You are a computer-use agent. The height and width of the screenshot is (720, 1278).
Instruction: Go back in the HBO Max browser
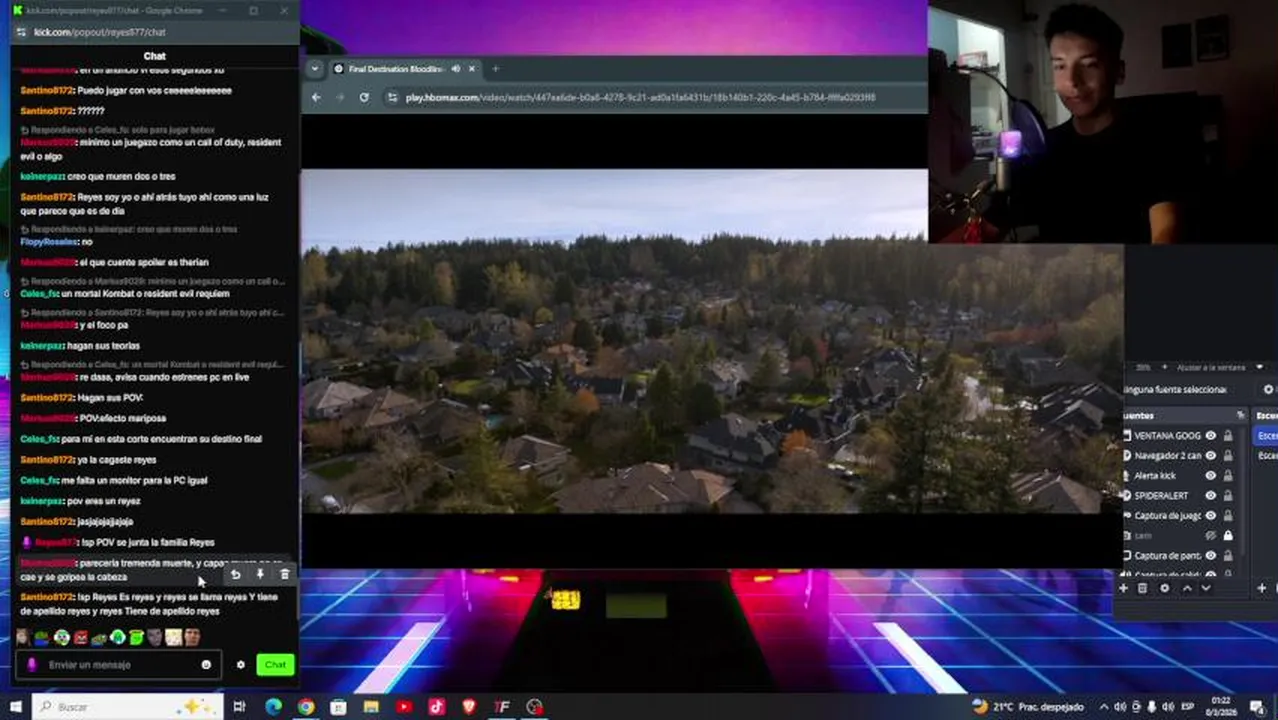pyautogui.click(x=316, y=97)
